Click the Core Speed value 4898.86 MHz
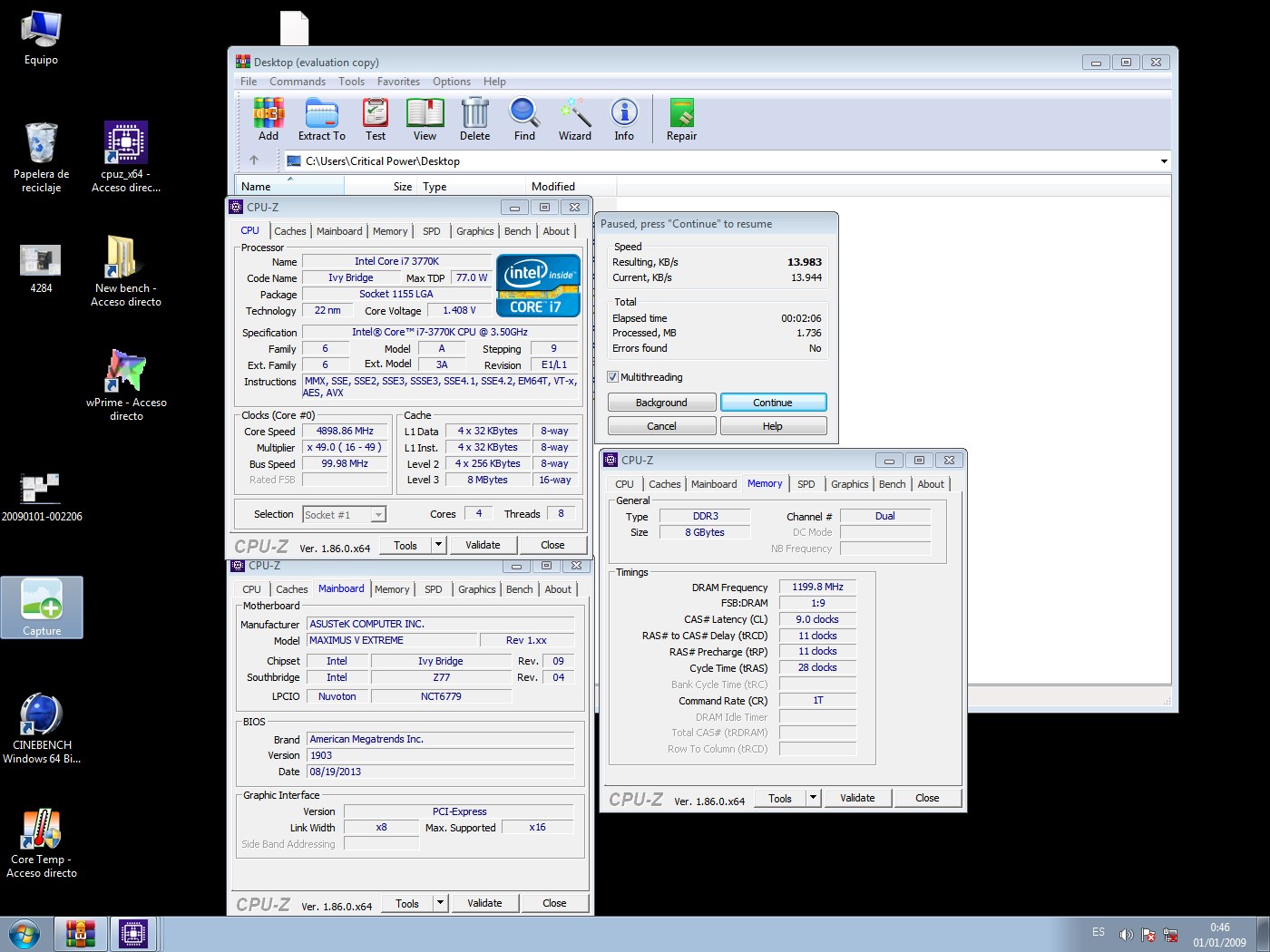The width and height of the screenshot is (1270, 952). 345,432
